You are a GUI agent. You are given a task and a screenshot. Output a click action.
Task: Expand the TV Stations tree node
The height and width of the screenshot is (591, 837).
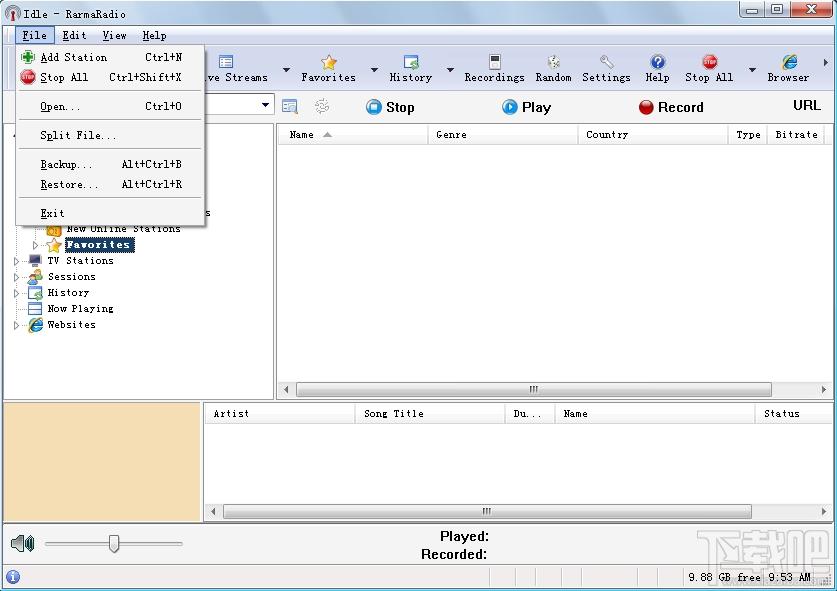16,261
